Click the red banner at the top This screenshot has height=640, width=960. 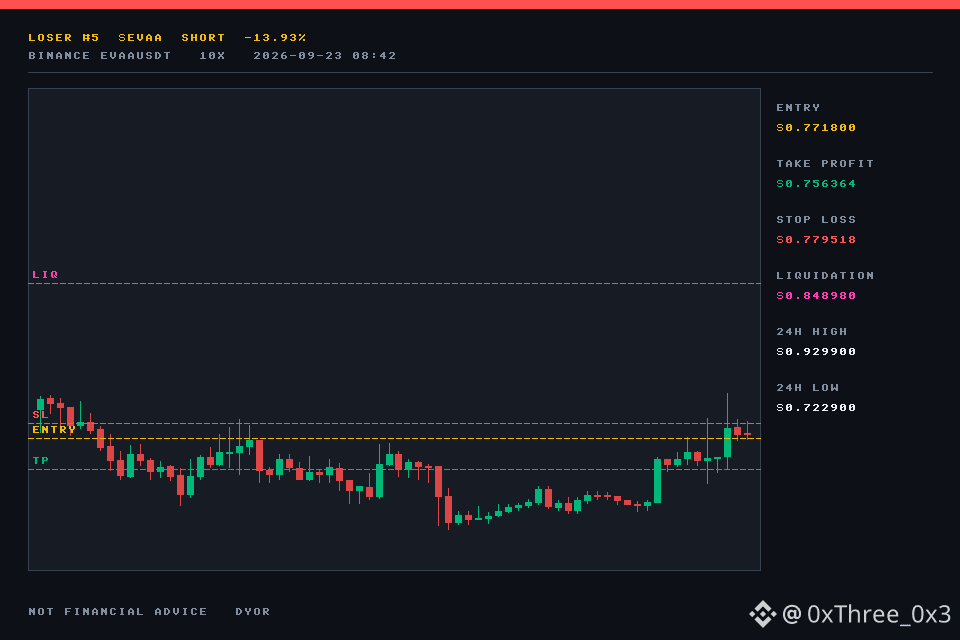pyautogui.click(x=480, y=4)
